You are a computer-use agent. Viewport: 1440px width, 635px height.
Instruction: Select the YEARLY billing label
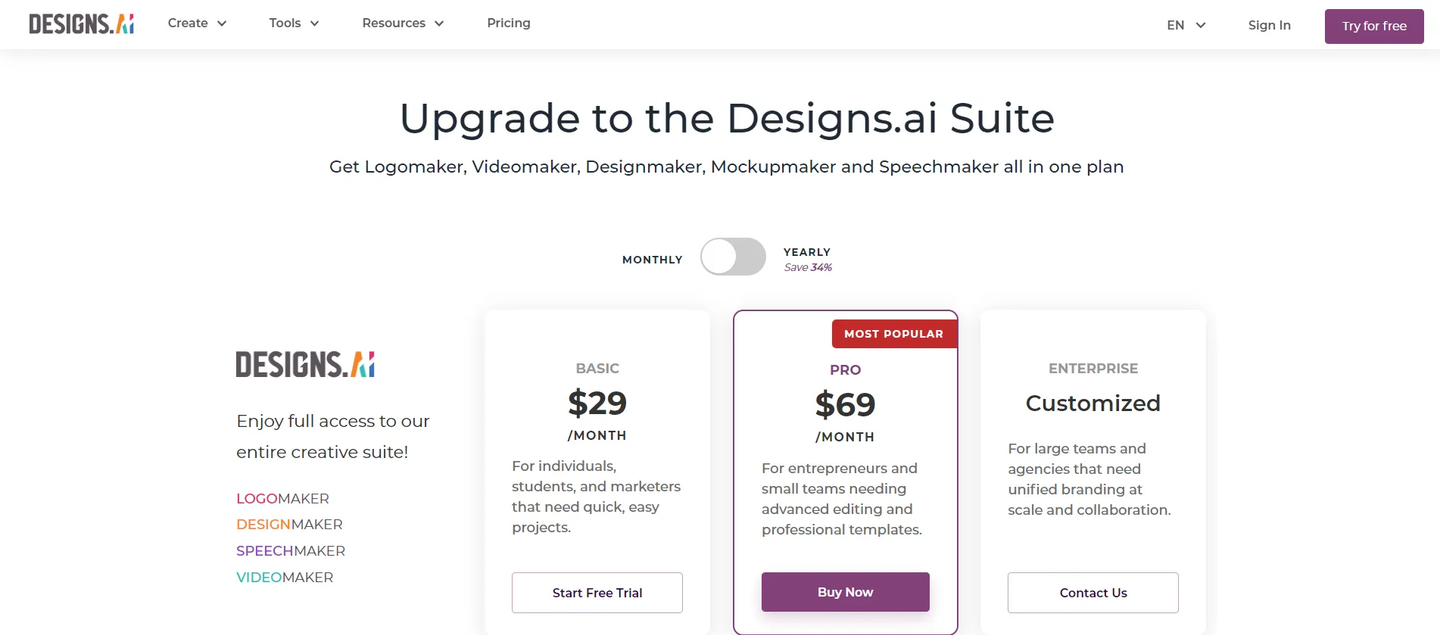pyautogui.click(x=807, y=252)
